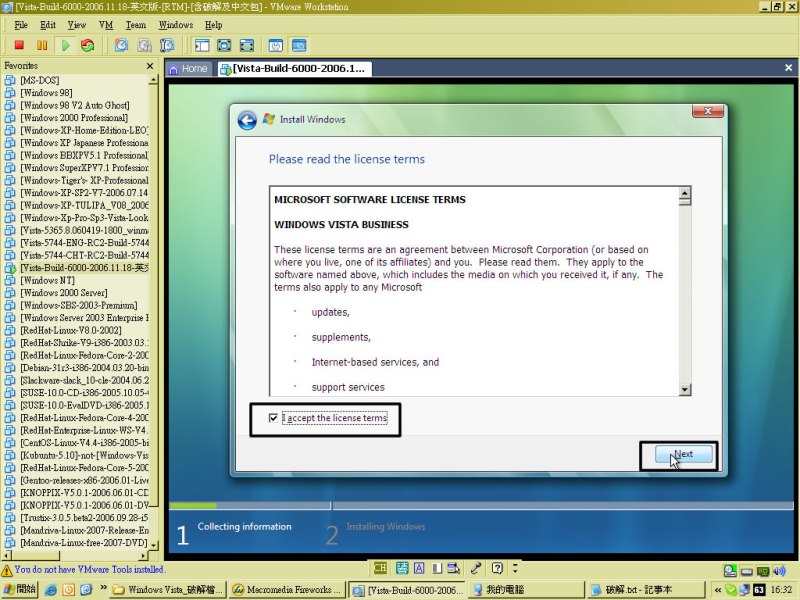800x600 pixels.
Task: Select the [Debian-31r3-i386 favorite
Action: (x=84, y=368)
